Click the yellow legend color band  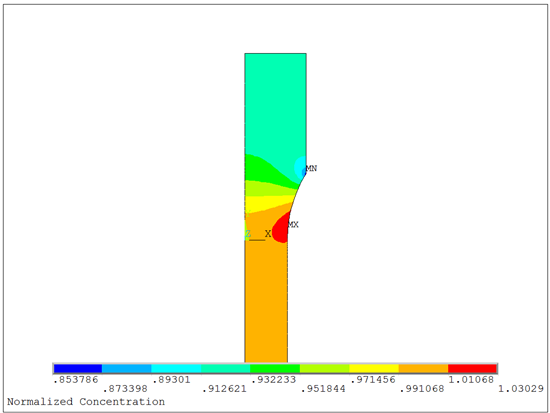tap(374, 369)
